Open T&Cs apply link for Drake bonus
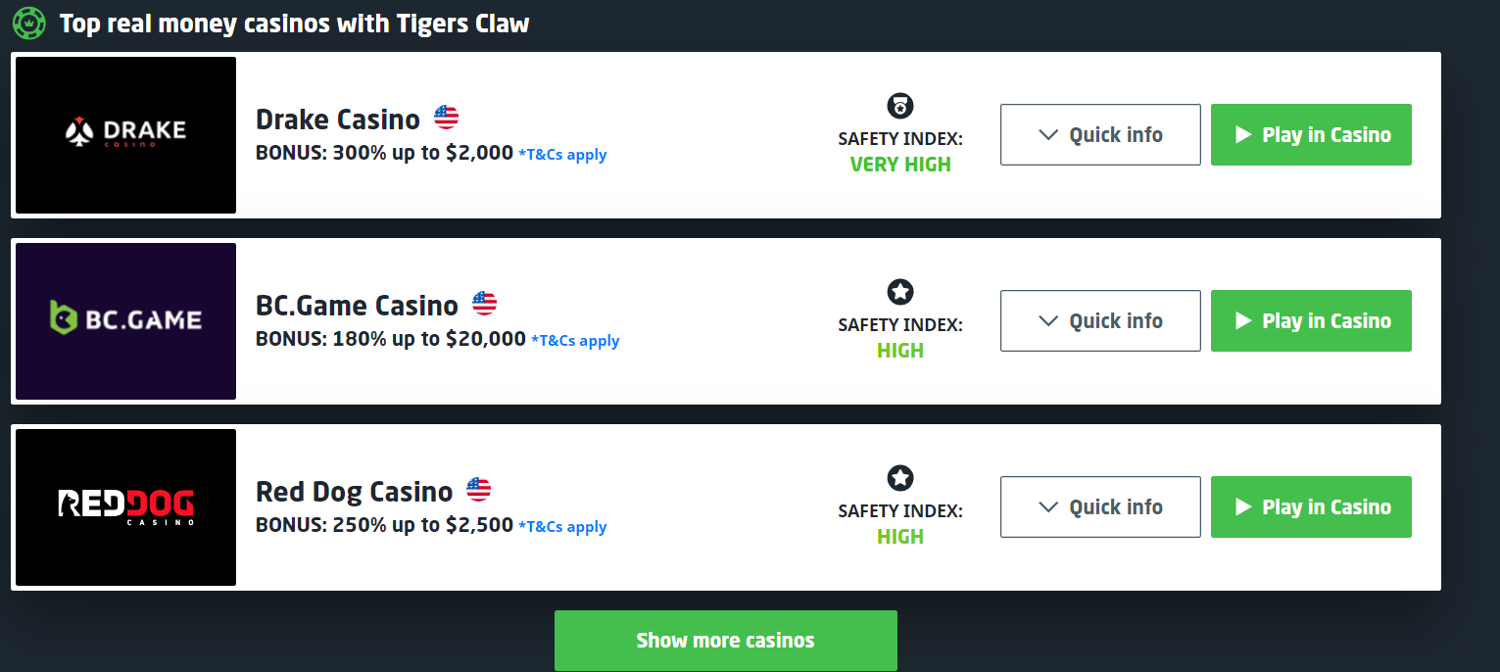This screenshot has width=1500, height=672. 562,155
